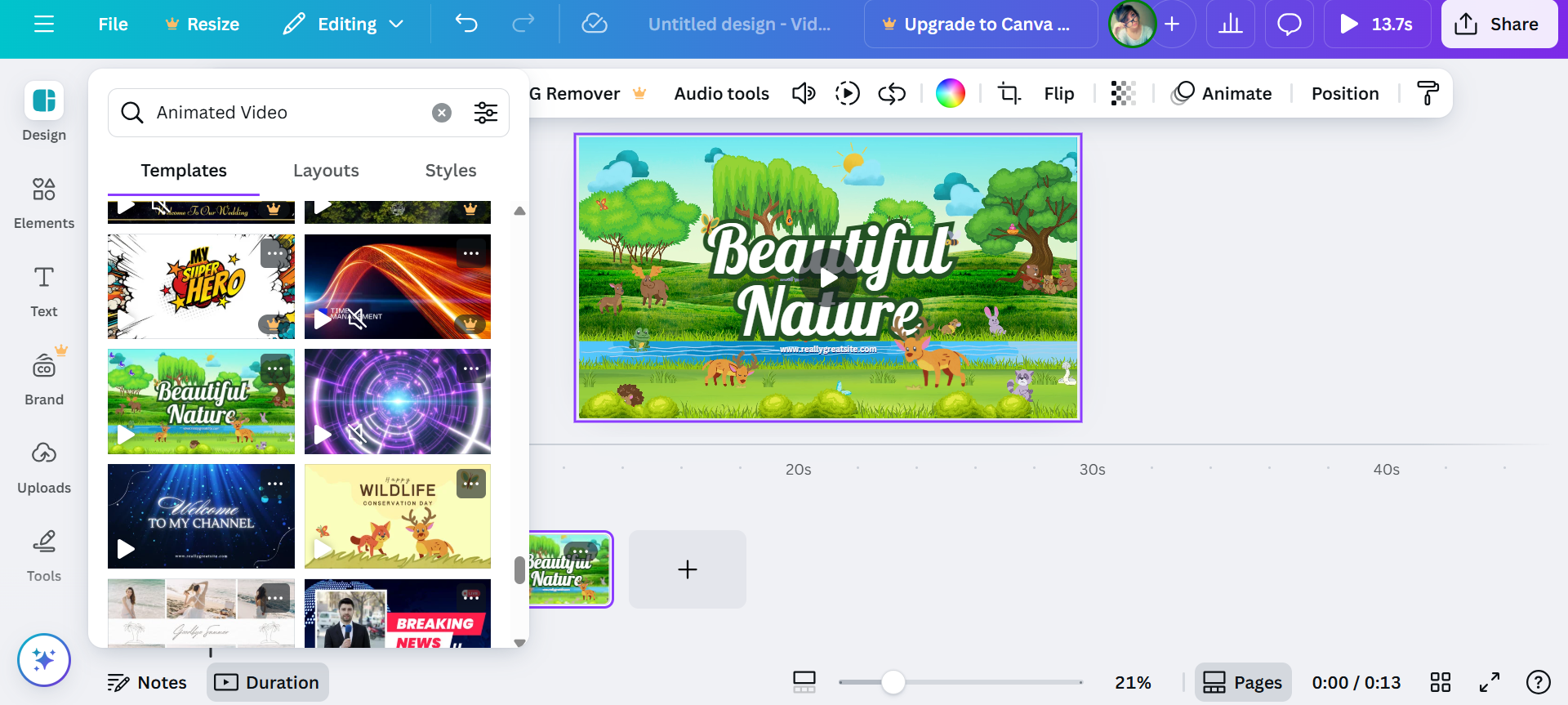
Task: Open more options on purple tunnel template
Action: point(471,368)
